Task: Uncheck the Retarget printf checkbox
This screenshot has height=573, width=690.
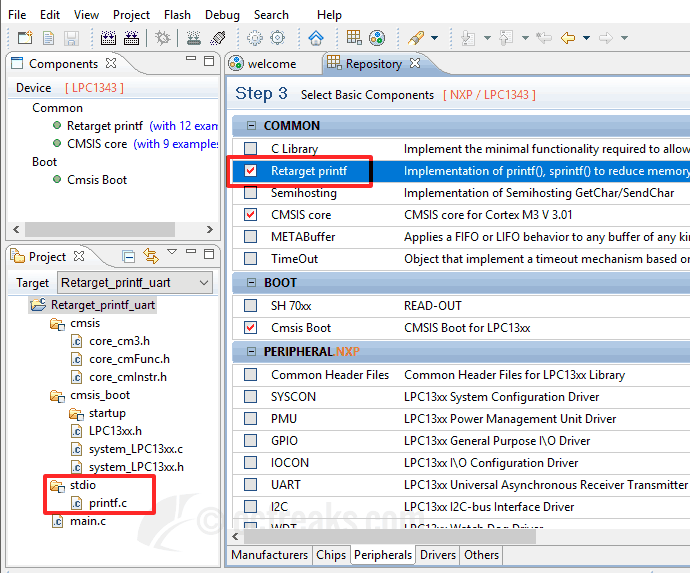Action: pos(250,170)
